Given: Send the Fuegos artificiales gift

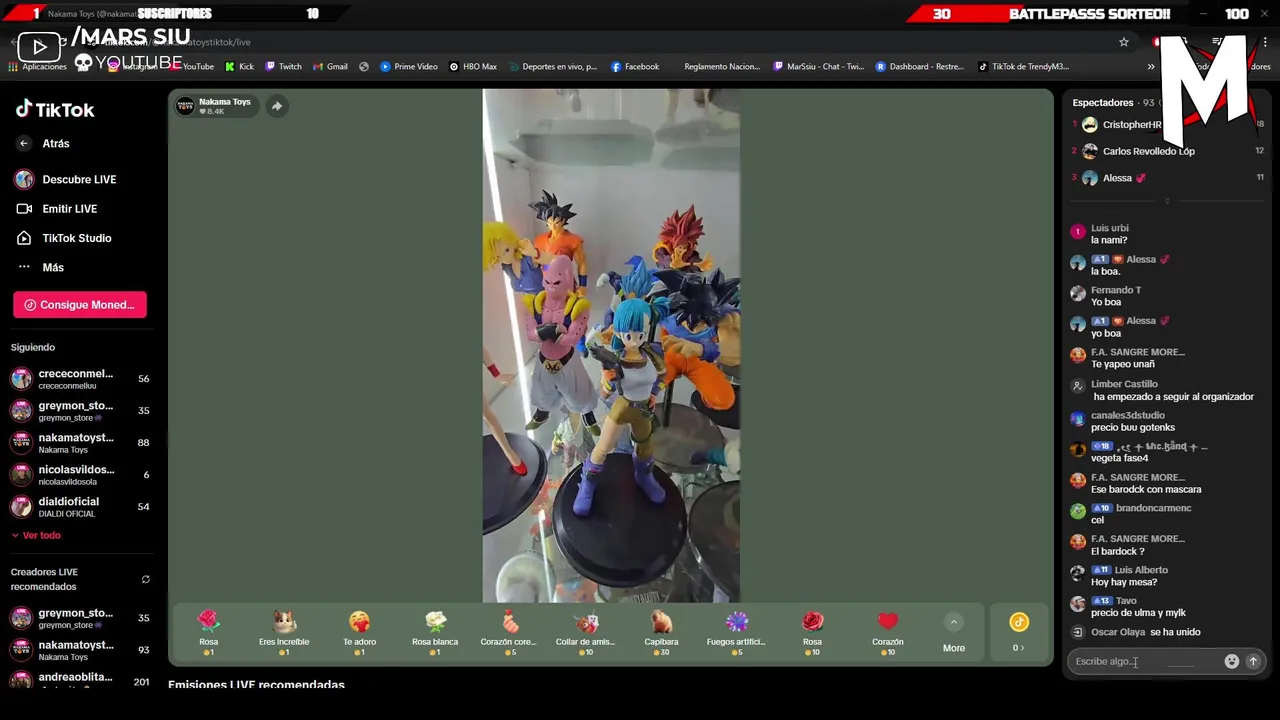Looking at the screenshot, I should [737, 633].
